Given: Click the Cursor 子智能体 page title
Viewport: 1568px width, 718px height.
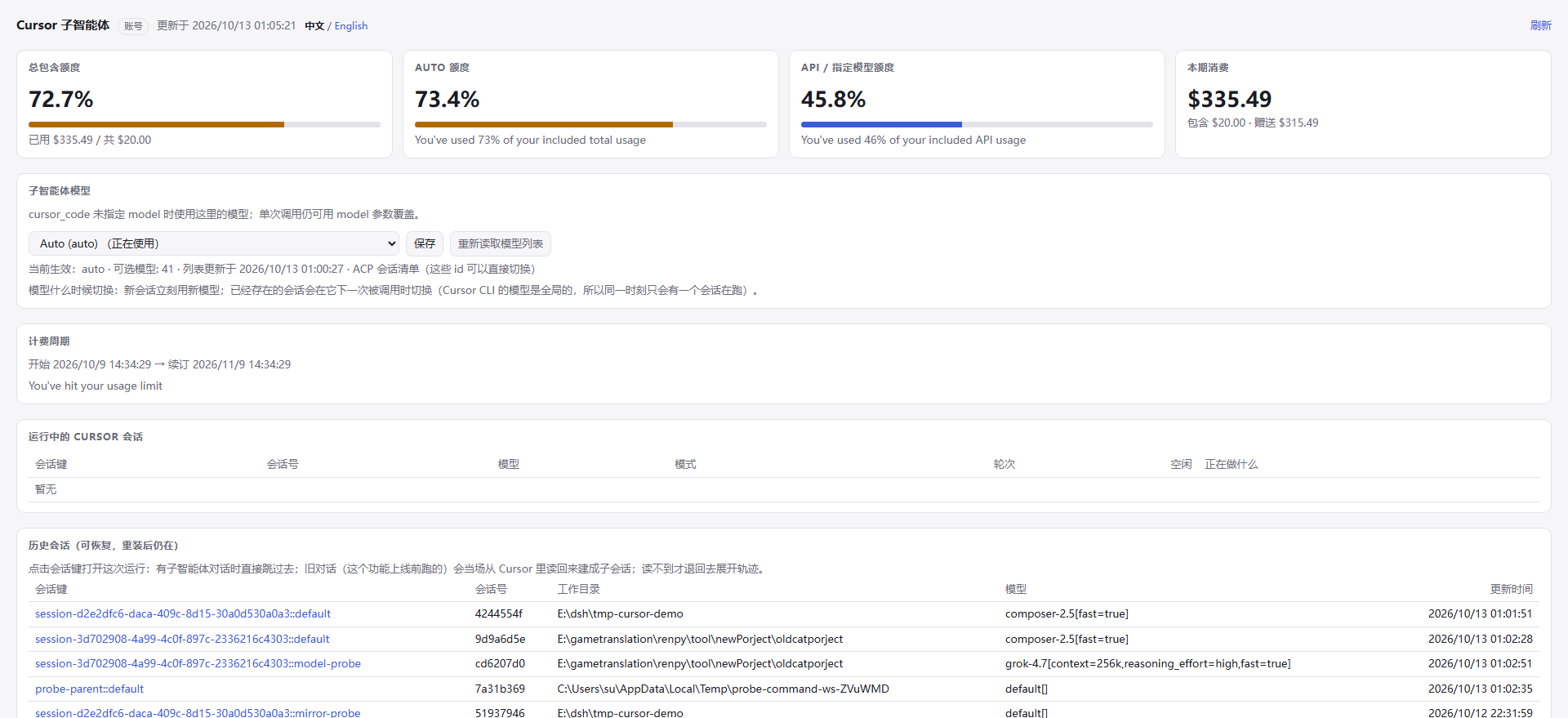Looking at the screenshot, I should click(x=63, y=25).
